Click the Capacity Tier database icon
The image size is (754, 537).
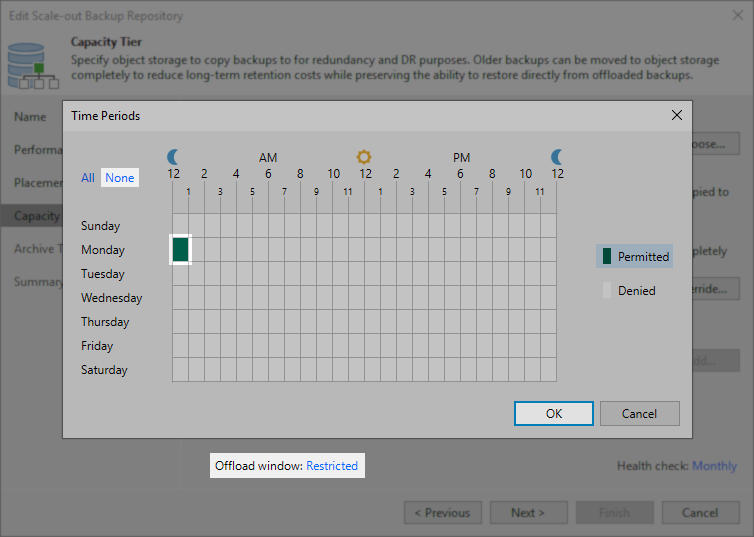coord(33,66)
